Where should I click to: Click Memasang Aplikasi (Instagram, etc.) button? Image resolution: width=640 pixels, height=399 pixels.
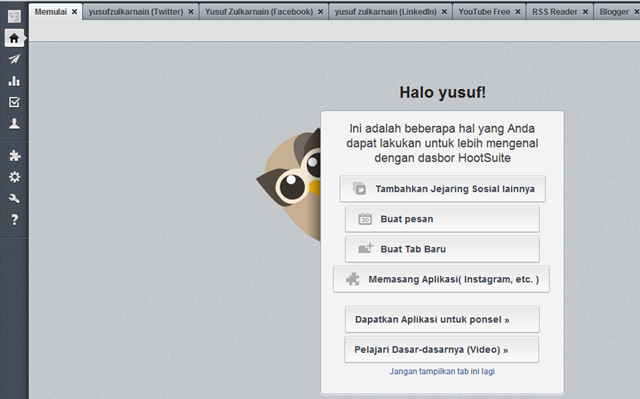[x=441, y=279]
